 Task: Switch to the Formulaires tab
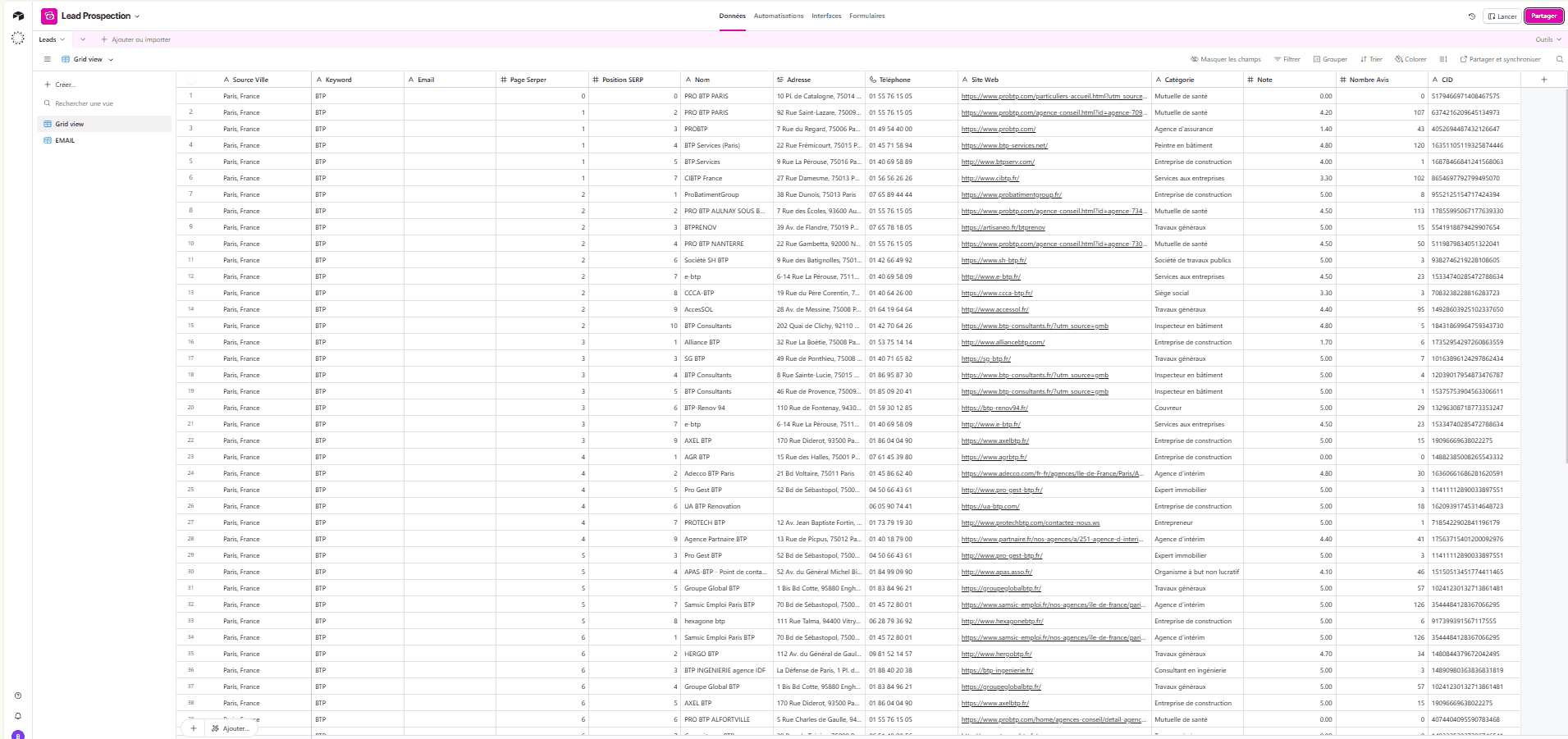(867, 16)
